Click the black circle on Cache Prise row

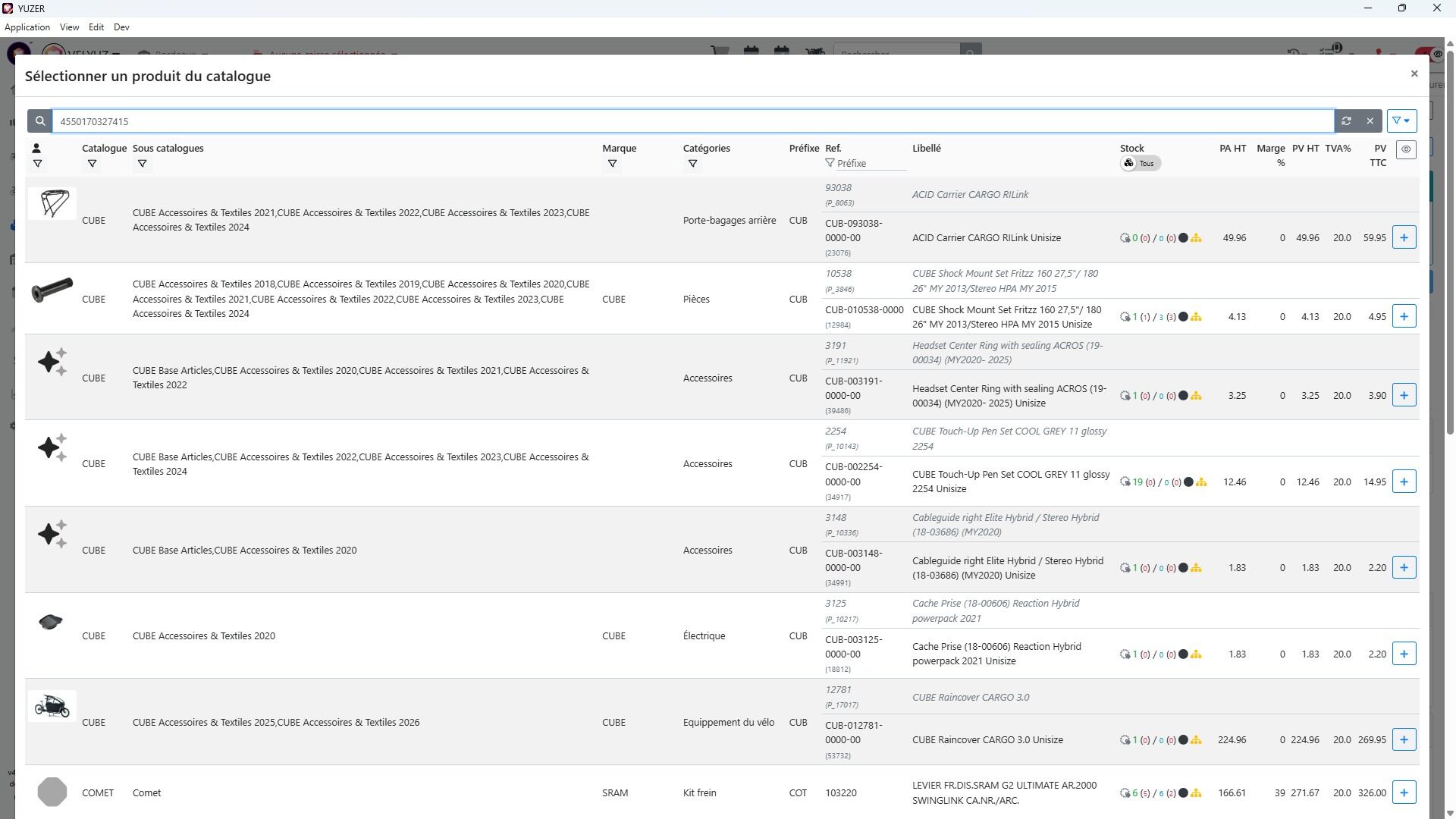pyautogui.click(x=1183, y=654)
